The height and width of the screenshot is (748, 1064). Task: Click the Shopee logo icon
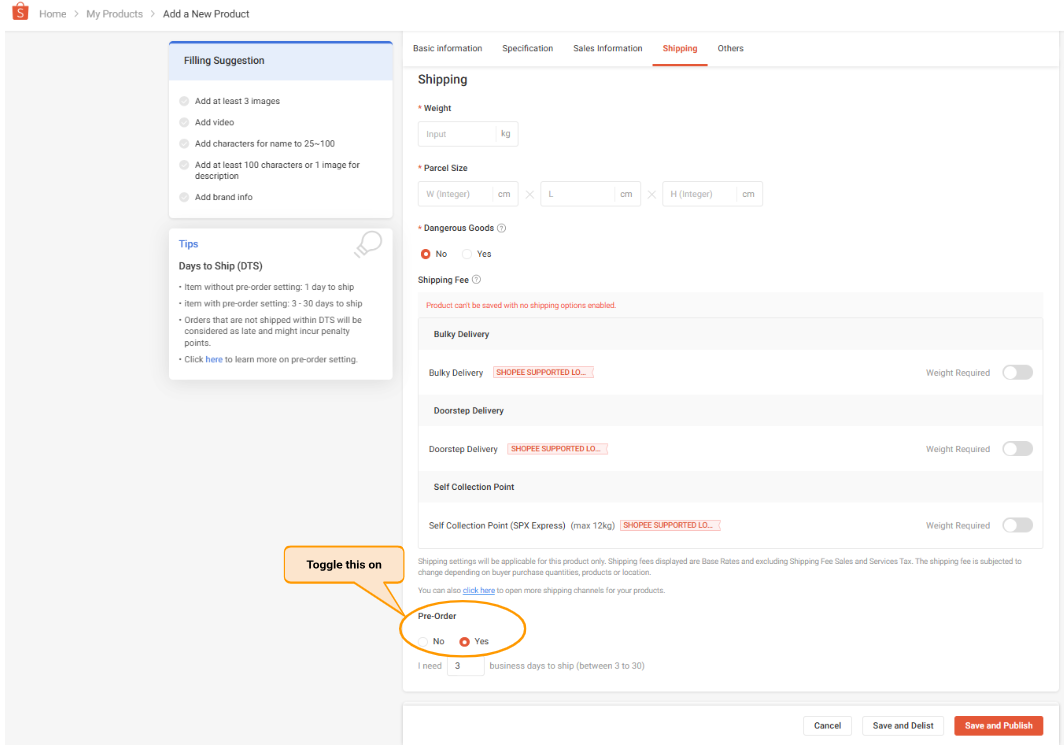click(20, 13)
